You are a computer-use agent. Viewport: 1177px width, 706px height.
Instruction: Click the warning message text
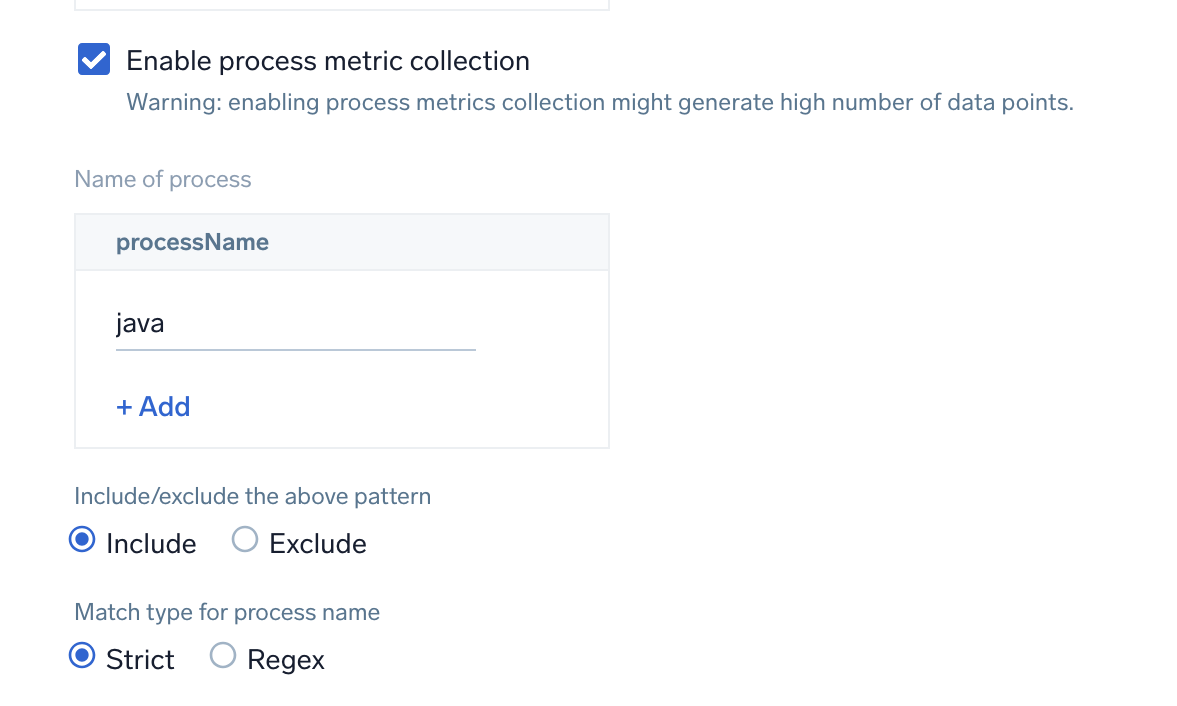click(599, 101)
